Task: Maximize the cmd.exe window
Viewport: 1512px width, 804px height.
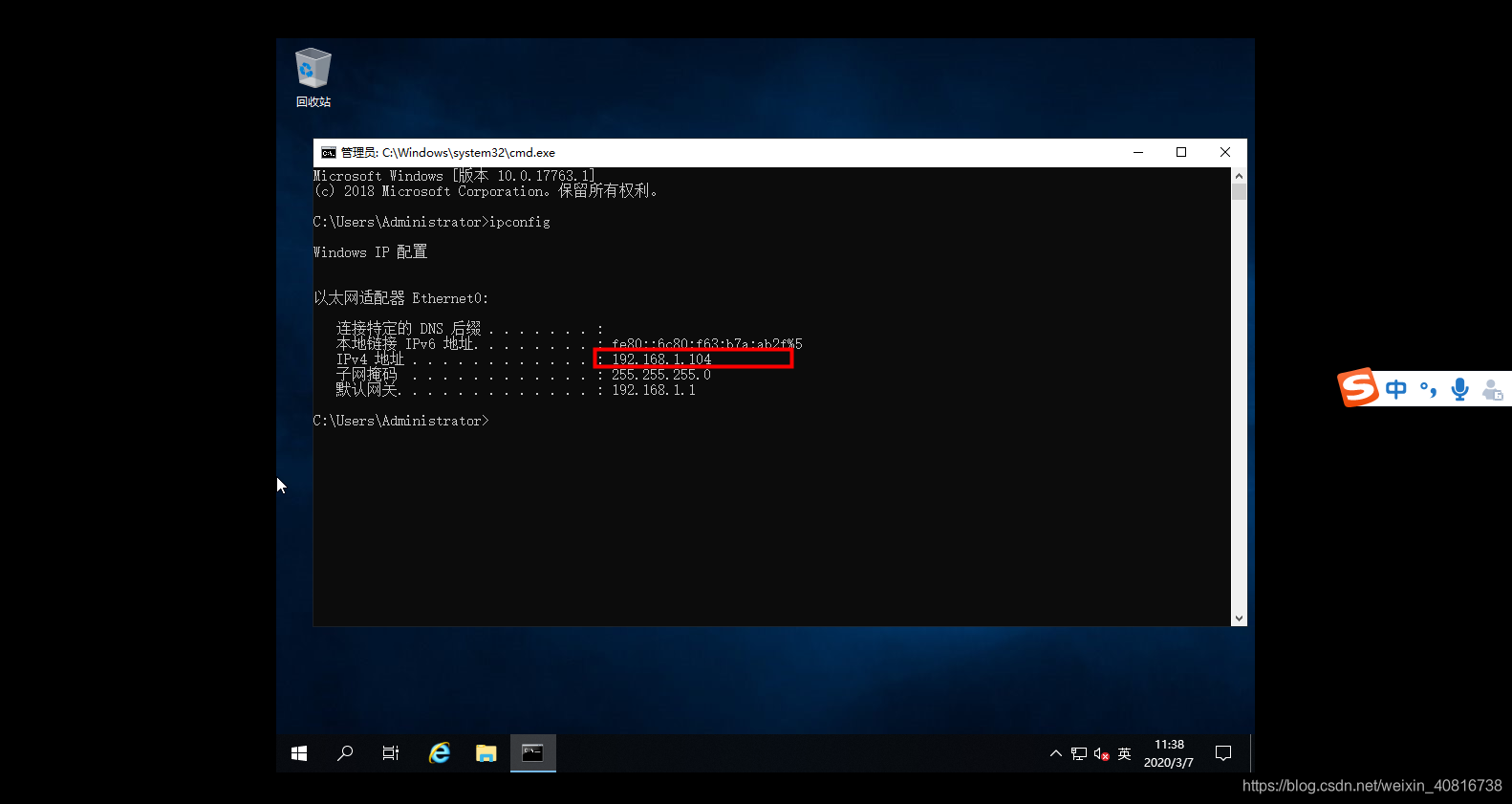Action: coord(1181,152)
